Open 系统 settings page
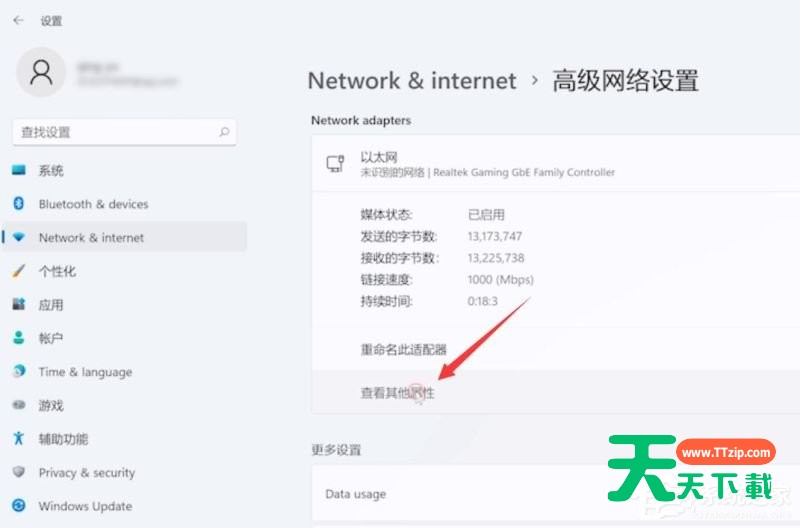Image resolution: width=800 pixels, height=528 pixels. point(124,170)
